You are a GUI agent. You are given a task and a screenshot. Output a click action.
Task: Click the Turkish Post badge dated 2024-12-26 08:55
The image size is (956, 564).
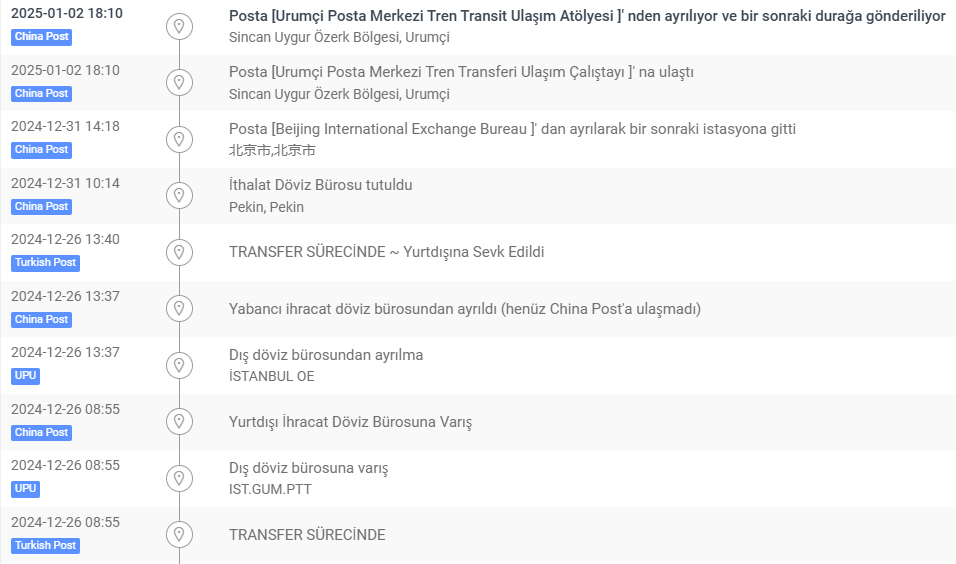pyautogui.click(x=45, y=546)
